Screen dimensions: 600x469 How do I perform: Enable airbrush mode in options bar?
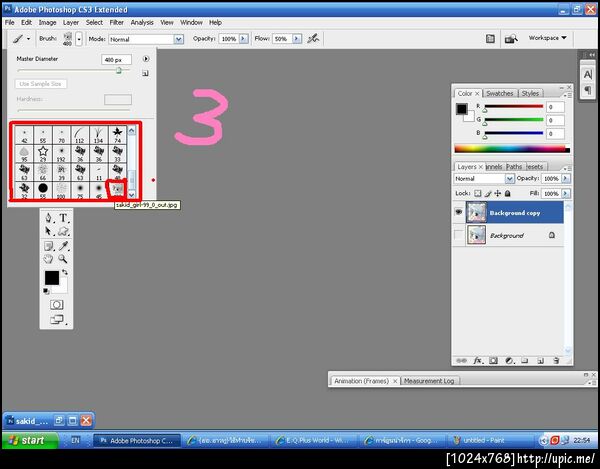click(313, 38)
